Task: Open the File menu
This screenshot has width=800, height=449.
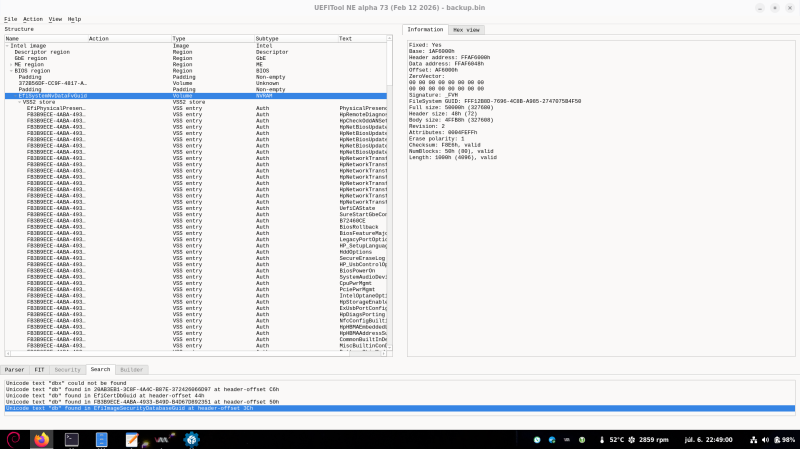Action: point(10,19)
